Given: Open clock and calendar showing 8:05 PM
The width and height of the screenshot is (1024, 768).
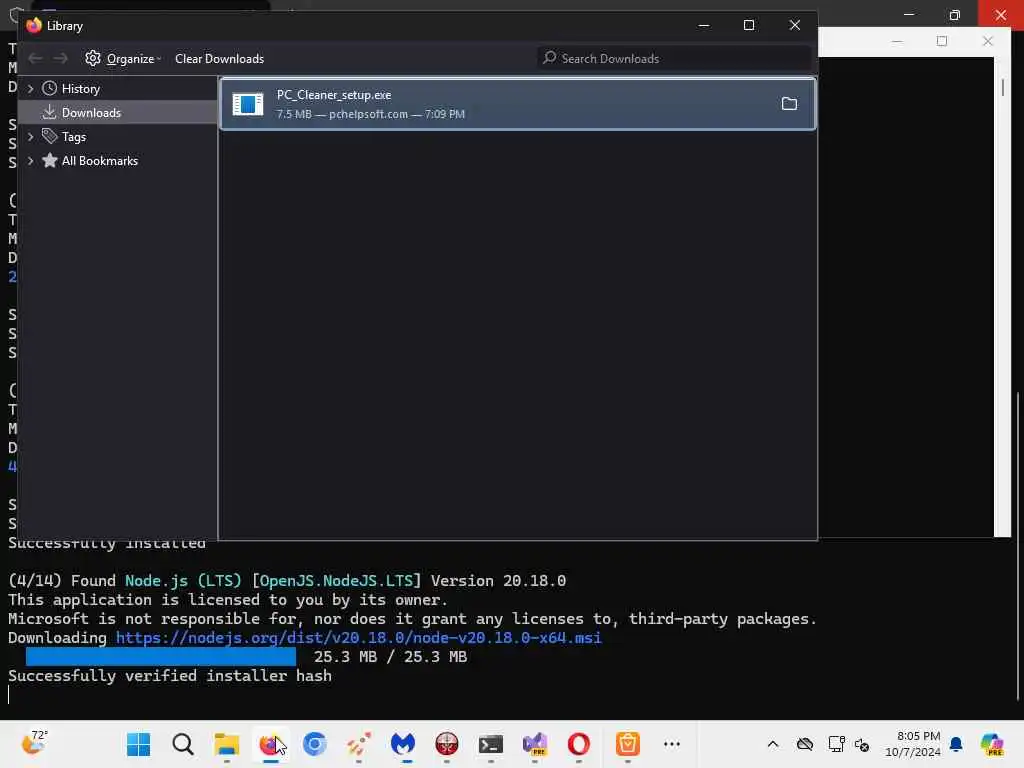Looking at the screenshot, I should click(913, 744).
